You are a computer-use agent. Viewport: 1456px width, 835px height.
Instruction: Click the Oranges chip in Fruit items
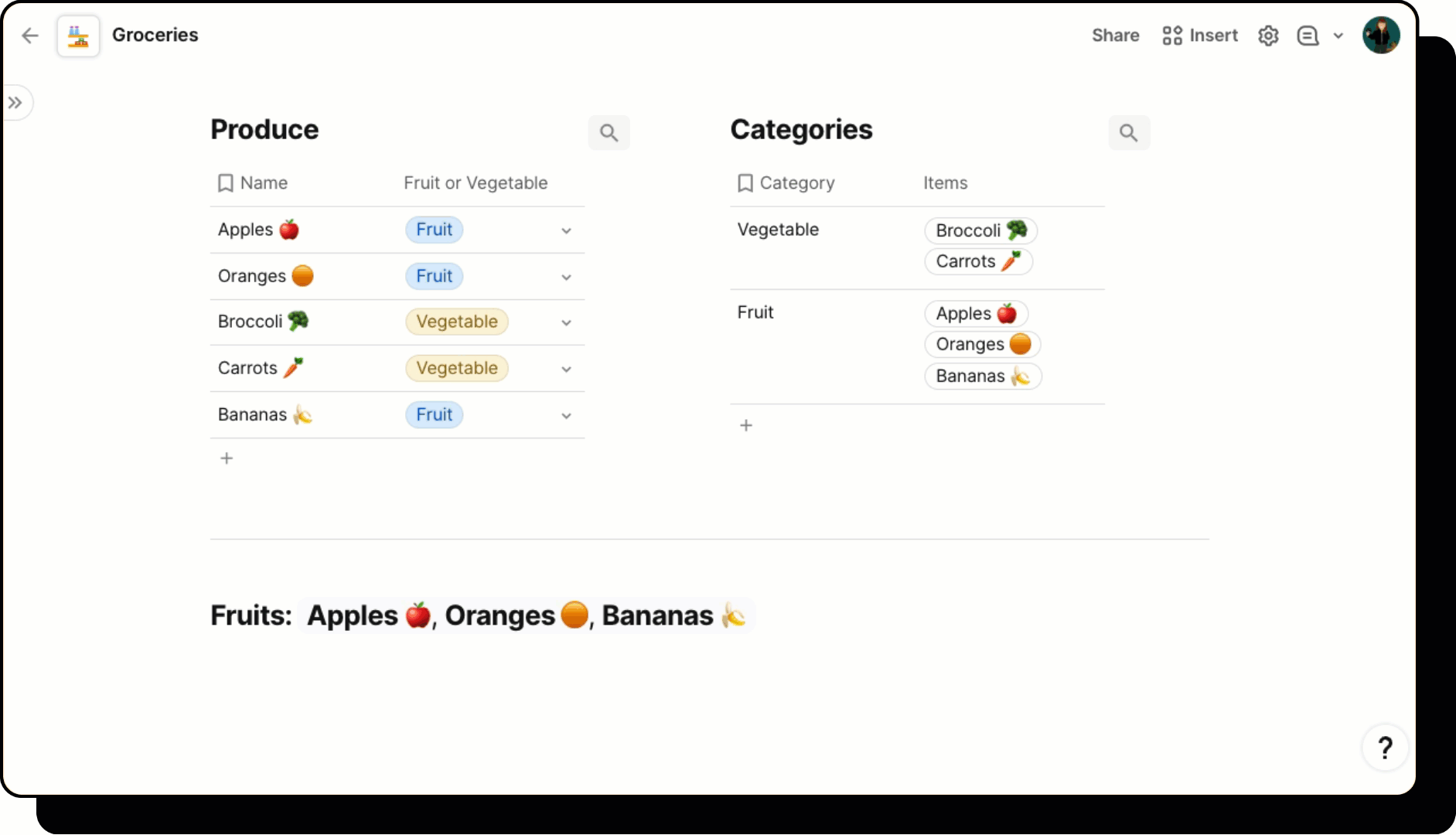pos(982,344)
